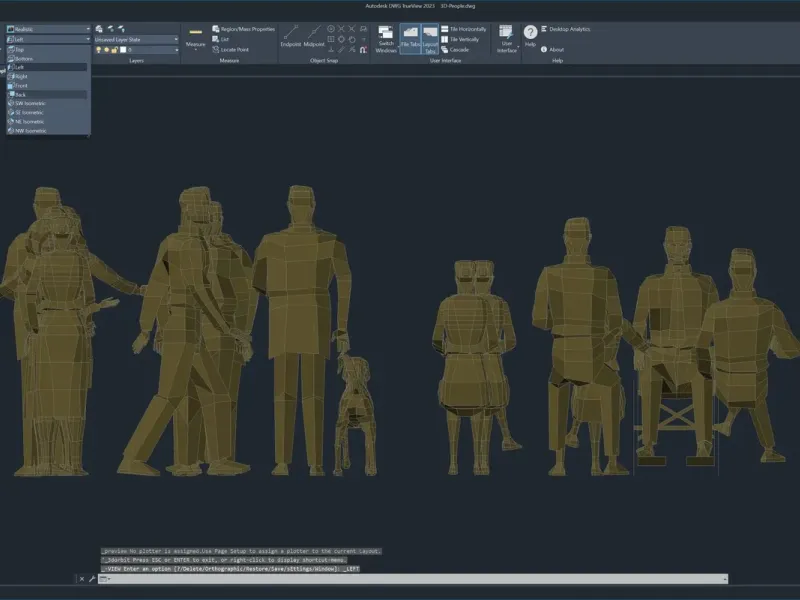The width and height of the screenshot is (800, 600).
Task: Click the layer color swatch
Action: pos(123,49)
